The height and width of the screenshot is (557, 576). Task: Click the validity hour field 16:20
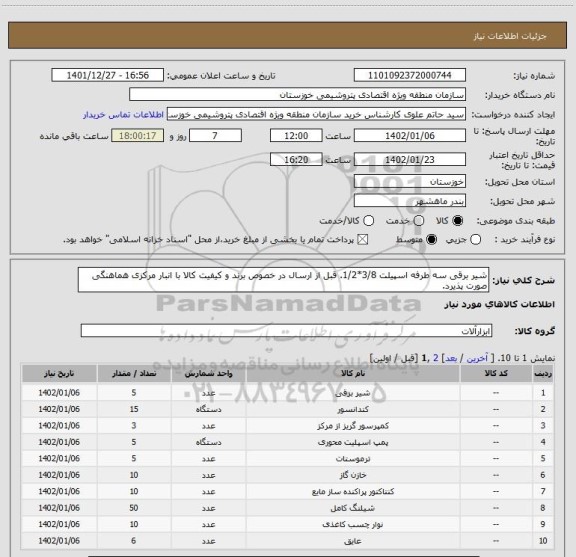[x=296, y=159]
